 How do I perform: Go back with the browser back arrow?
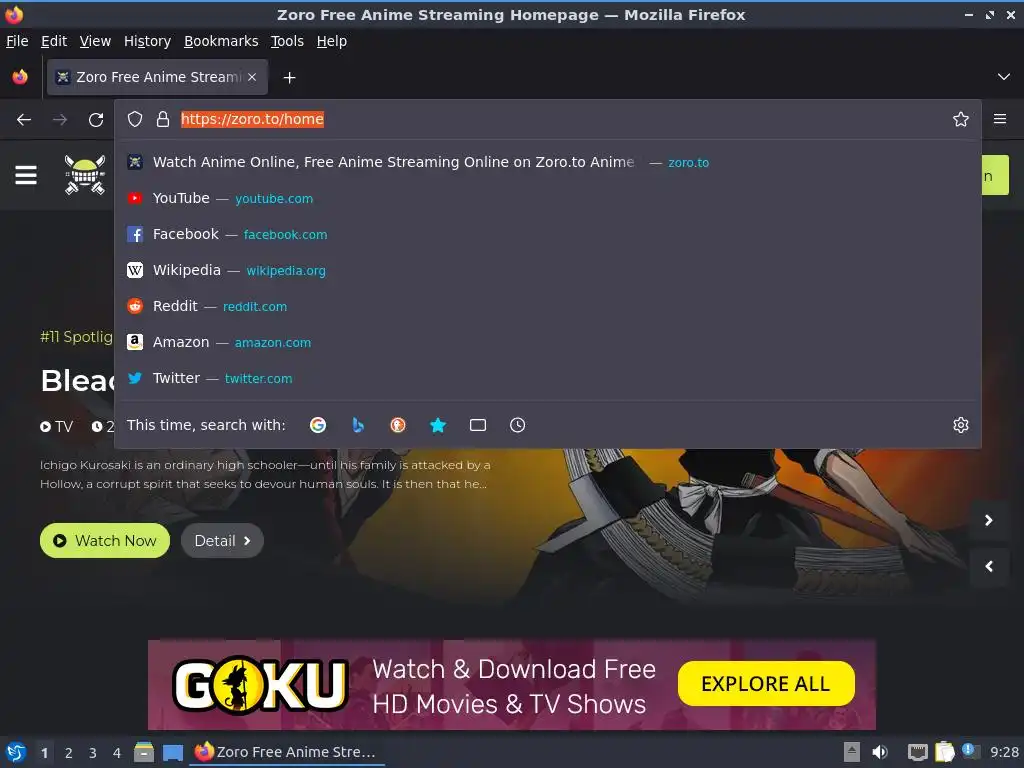24,120
